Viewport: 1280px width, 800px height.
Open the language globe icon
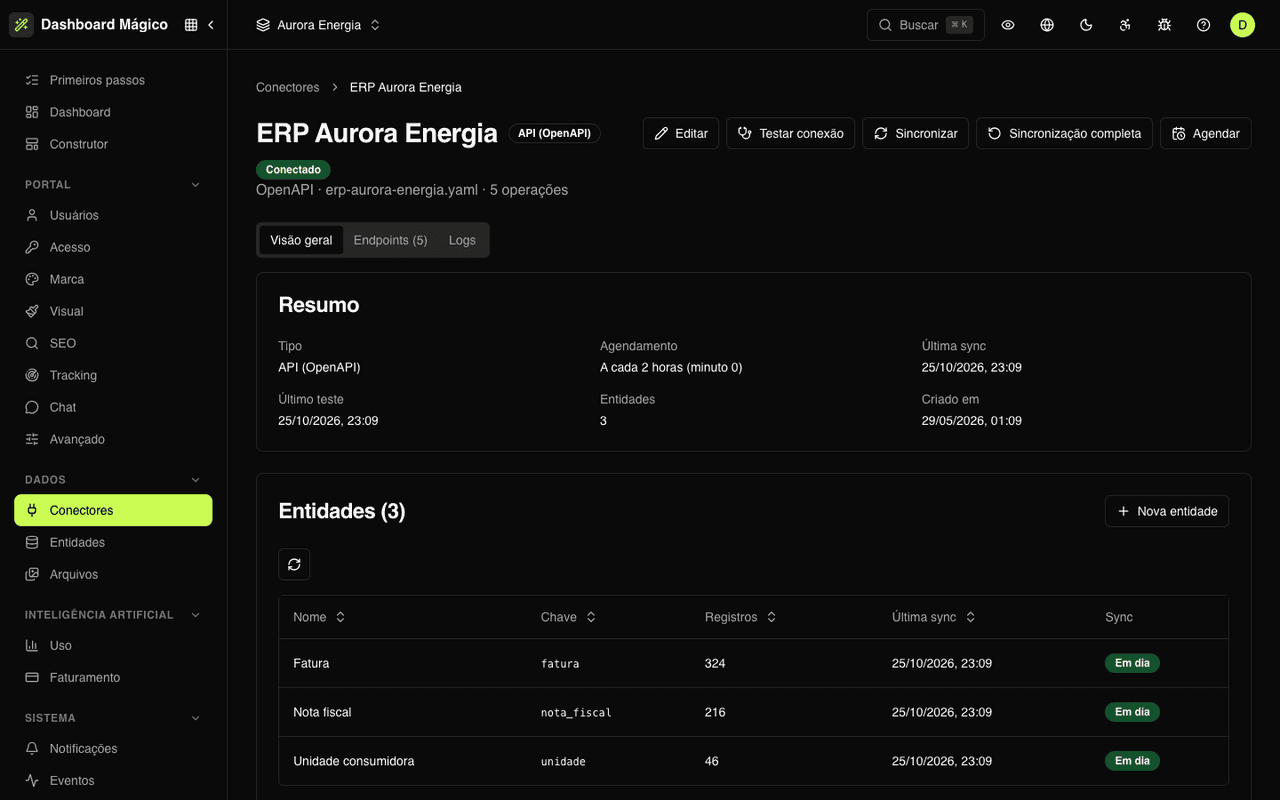point(1047,25)
